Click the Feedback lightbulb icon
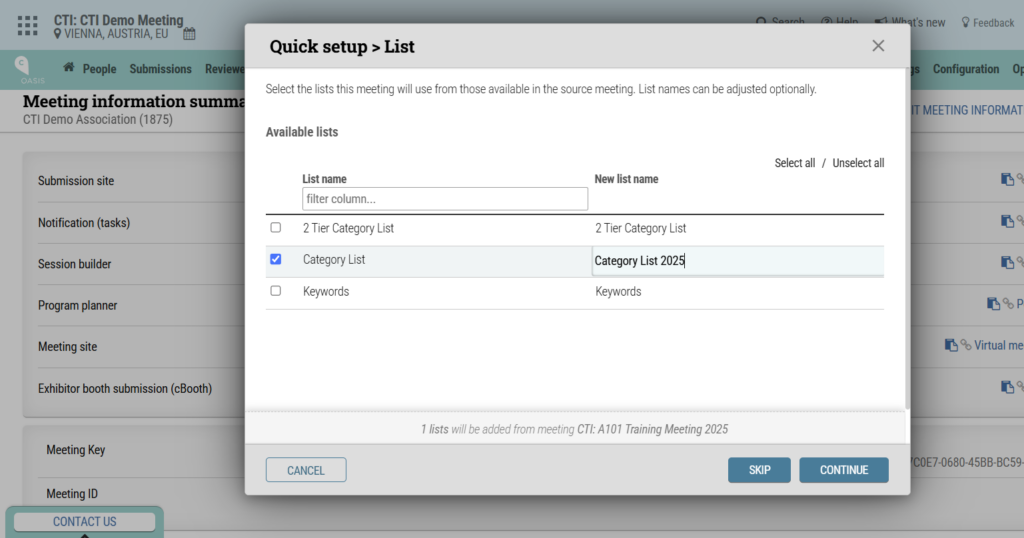This screenshot has height=538, width=1024. click(x=965, y=22)
